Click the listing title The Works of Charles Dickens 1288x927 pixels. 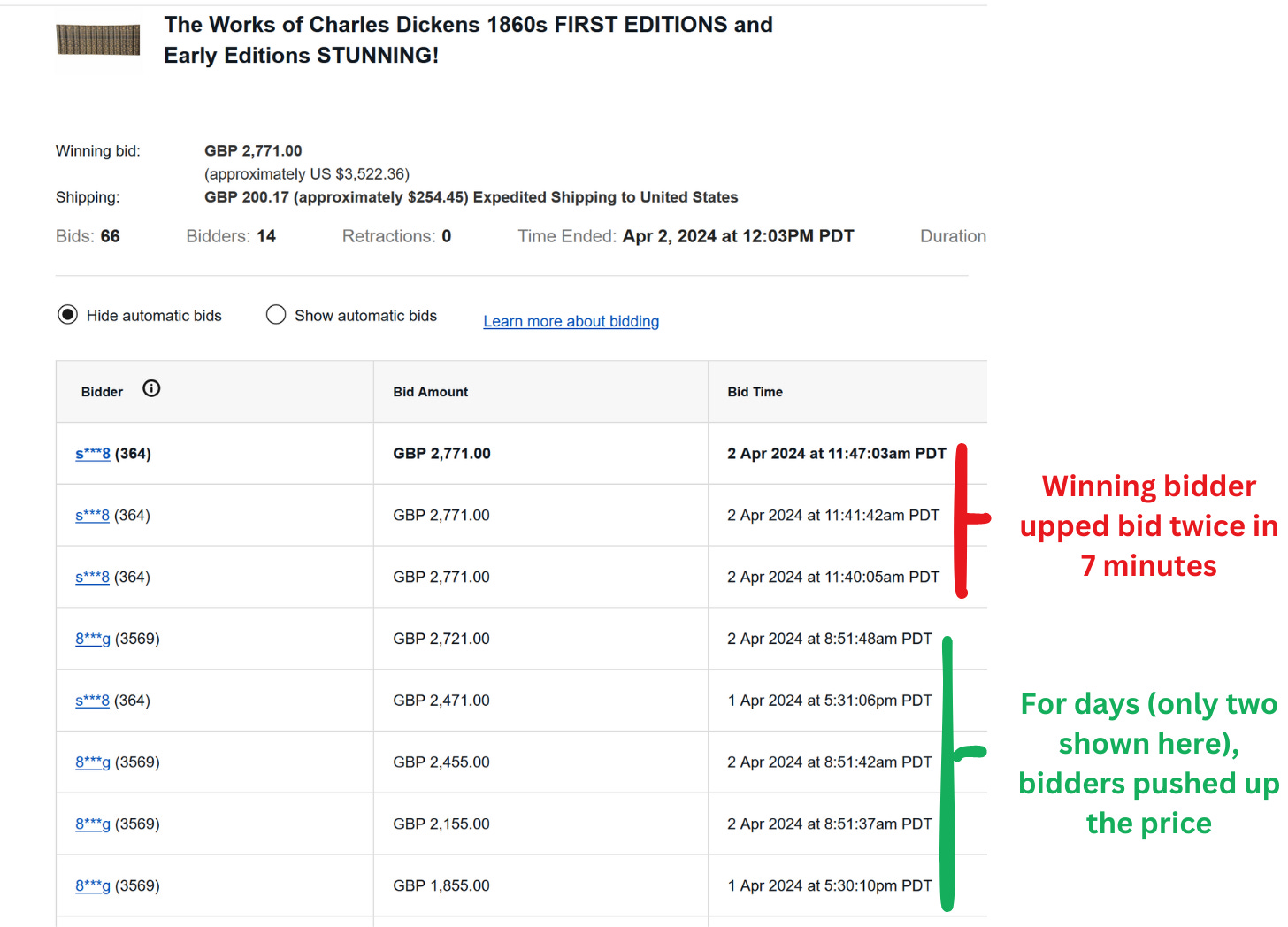tap(468, 40)
